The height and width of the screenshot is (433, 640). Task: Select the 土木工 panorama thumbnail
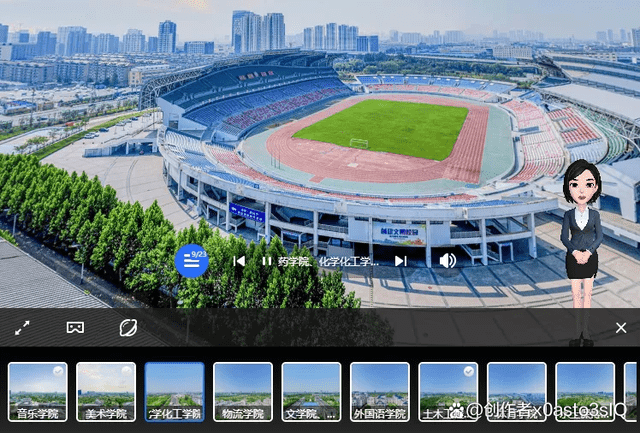point(448,392)
